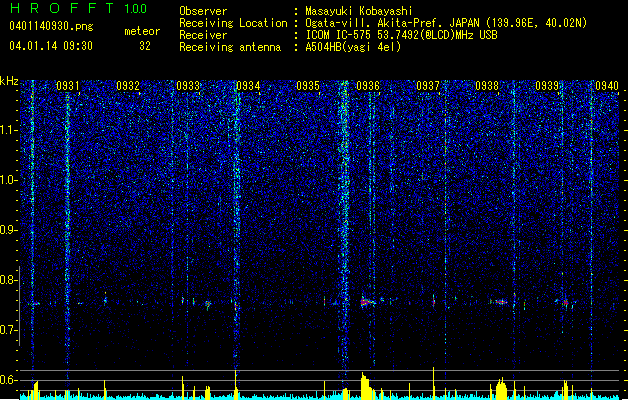
Task: Click the 0934 time marker
Action: pos(248,86)
